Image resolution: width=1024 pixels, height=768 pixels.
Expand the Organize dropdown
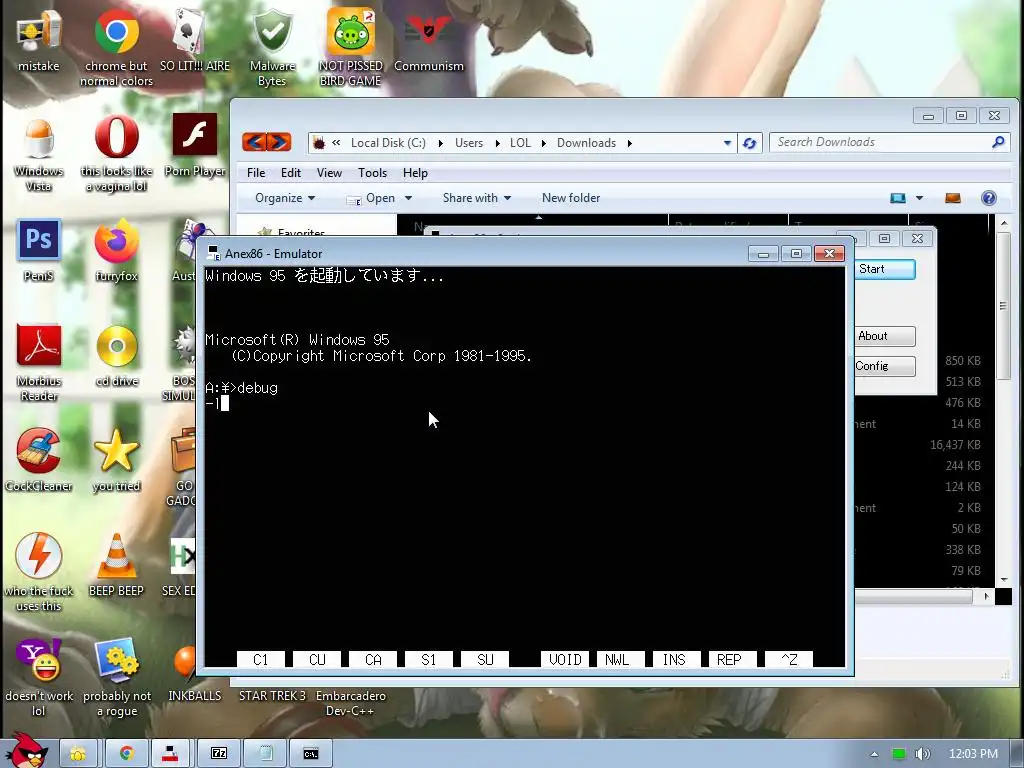pyautogui.click(x=285, y=198)
